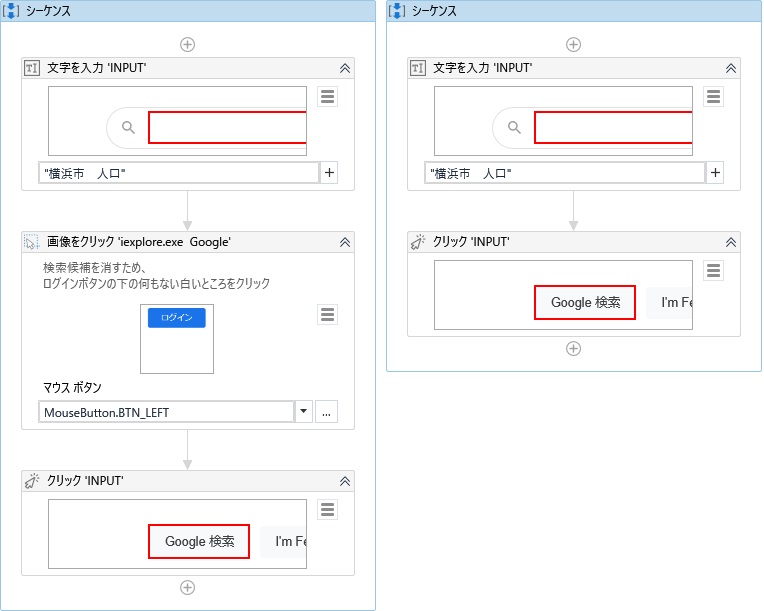Click the add-activity plus at bottom of right sequence
The height and width of the screenshot is (611, 764).
pos(573,348)
